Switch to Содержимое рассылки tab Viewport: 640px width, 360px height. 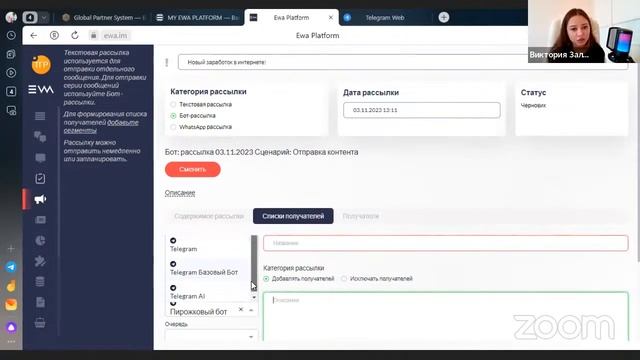(209, 216)
